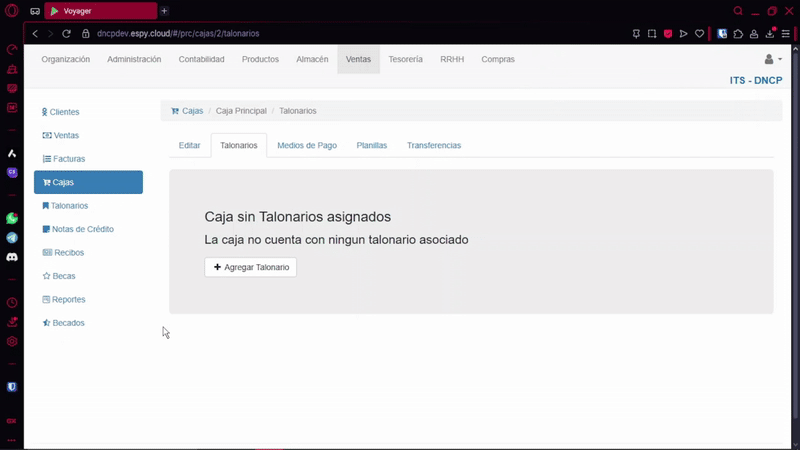800x450 pixels.
Task: Switch to the Editar tab
Action: click(x=189, y=145)
